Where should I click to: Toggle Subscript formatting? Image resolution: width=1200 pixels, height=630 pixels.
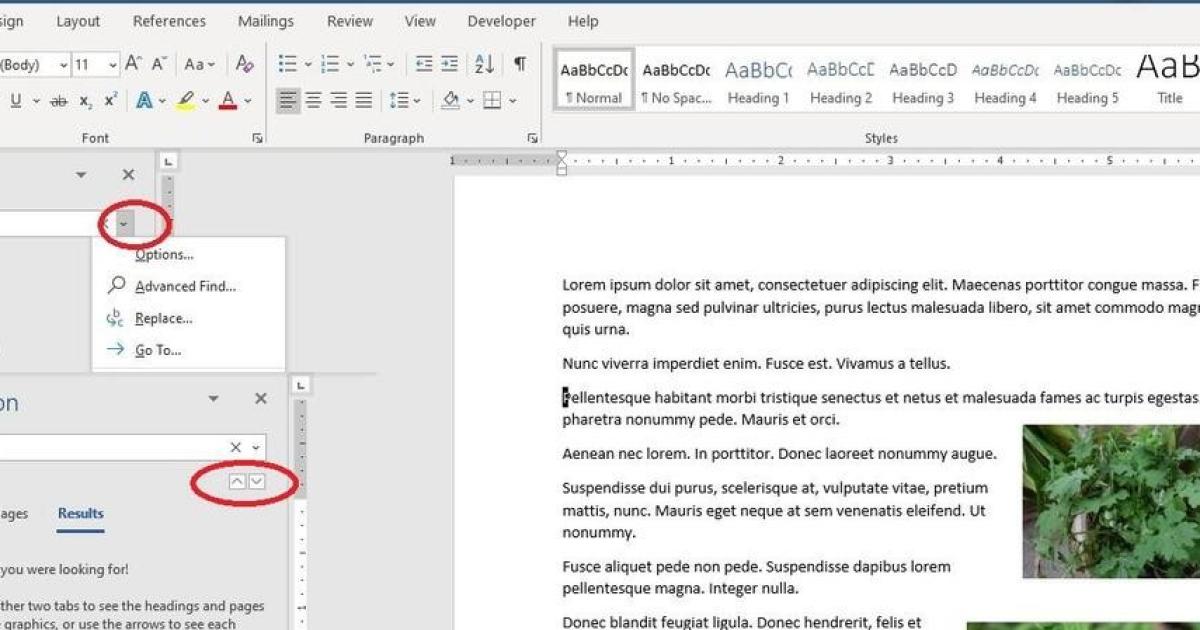coord(85,99)
